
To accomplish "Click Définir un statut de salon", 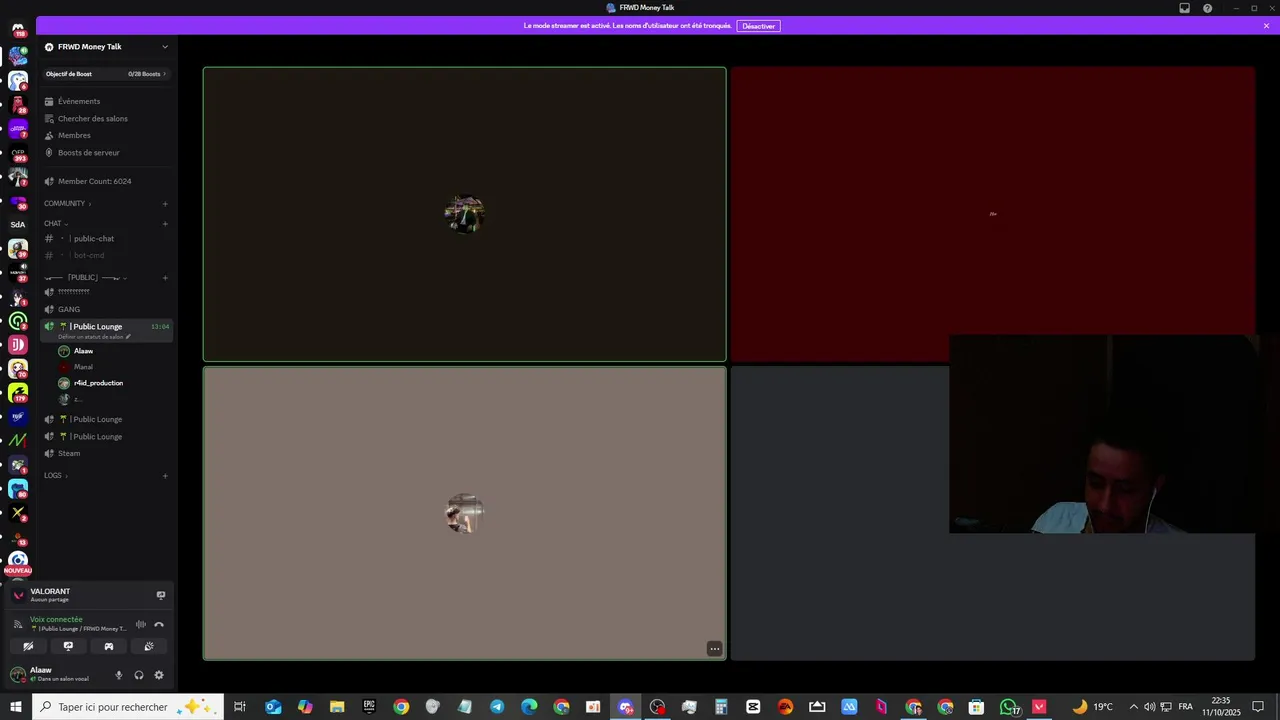I will (x=94, y=337).
